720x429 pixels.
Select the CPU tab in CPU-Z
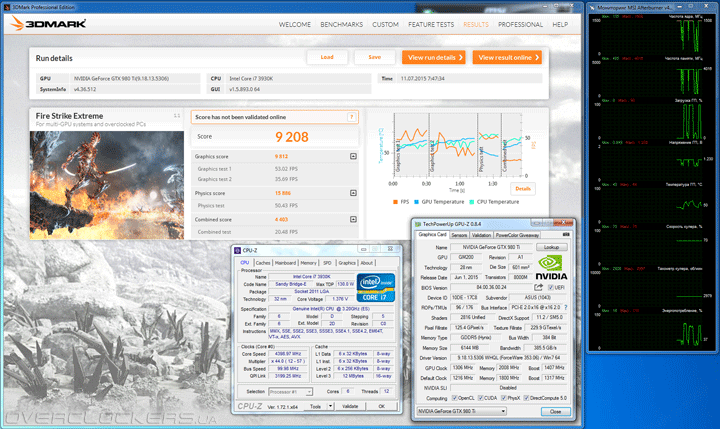tap(245, 262)
